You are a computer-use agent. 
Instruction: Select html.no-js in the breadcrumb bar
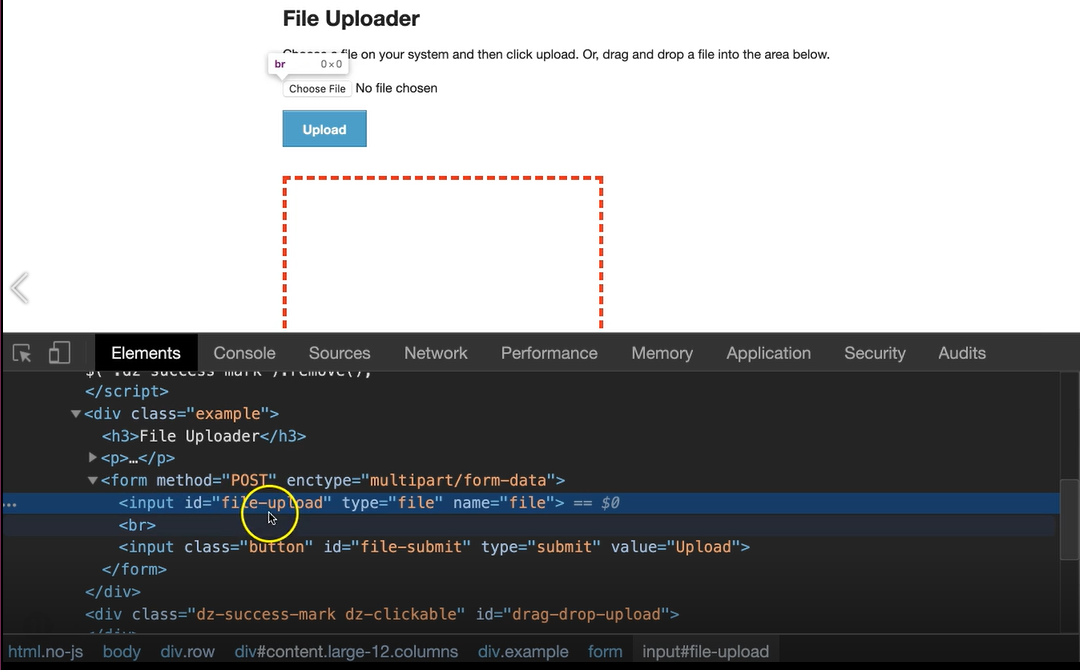coord(45,652)
